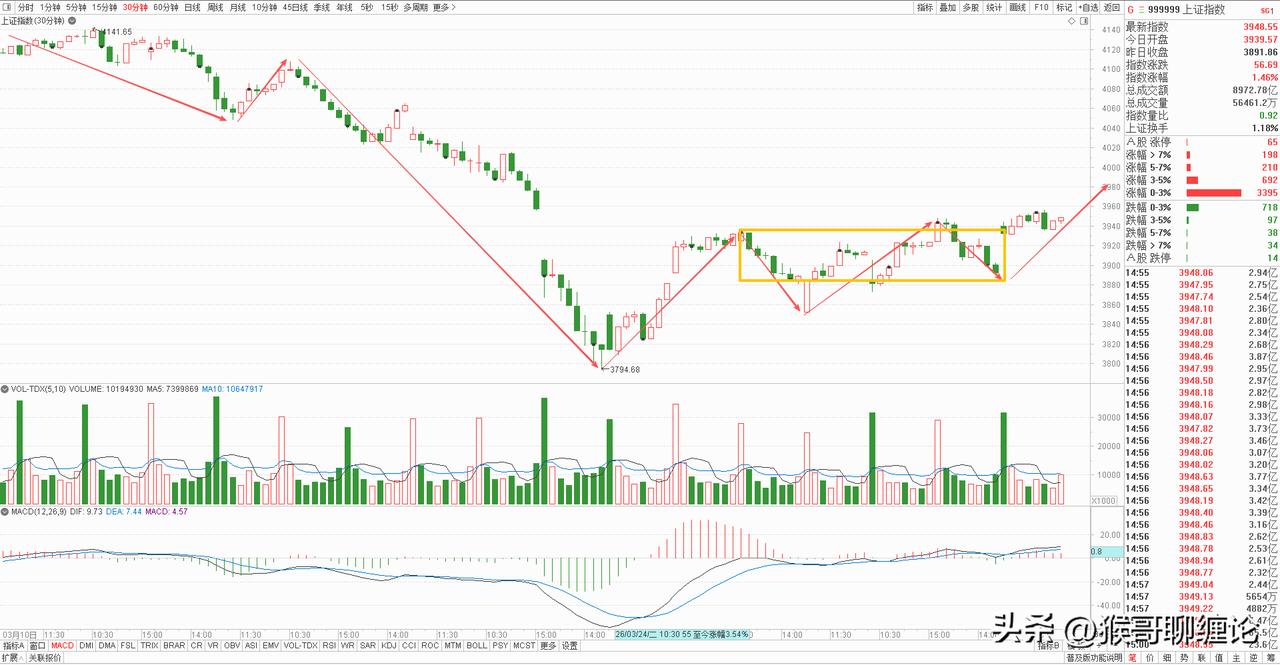The image size is (1280, 665).
Task: Open 多周期 multi-period view
Action: (415, 7)
